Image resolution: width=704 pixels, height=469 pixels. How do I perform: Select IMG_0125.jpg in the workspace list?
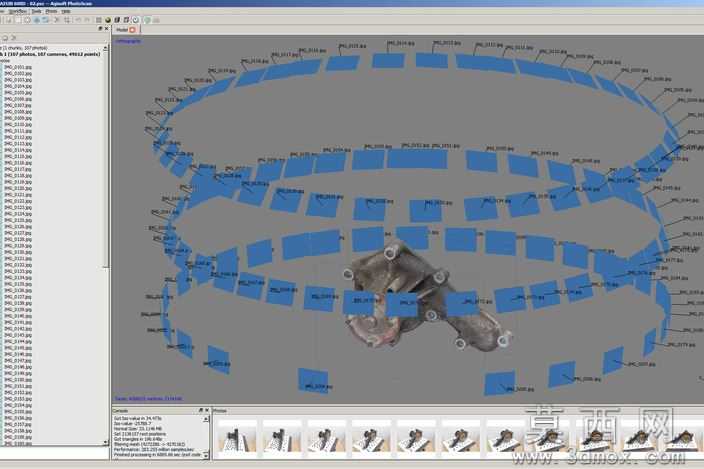18,220
